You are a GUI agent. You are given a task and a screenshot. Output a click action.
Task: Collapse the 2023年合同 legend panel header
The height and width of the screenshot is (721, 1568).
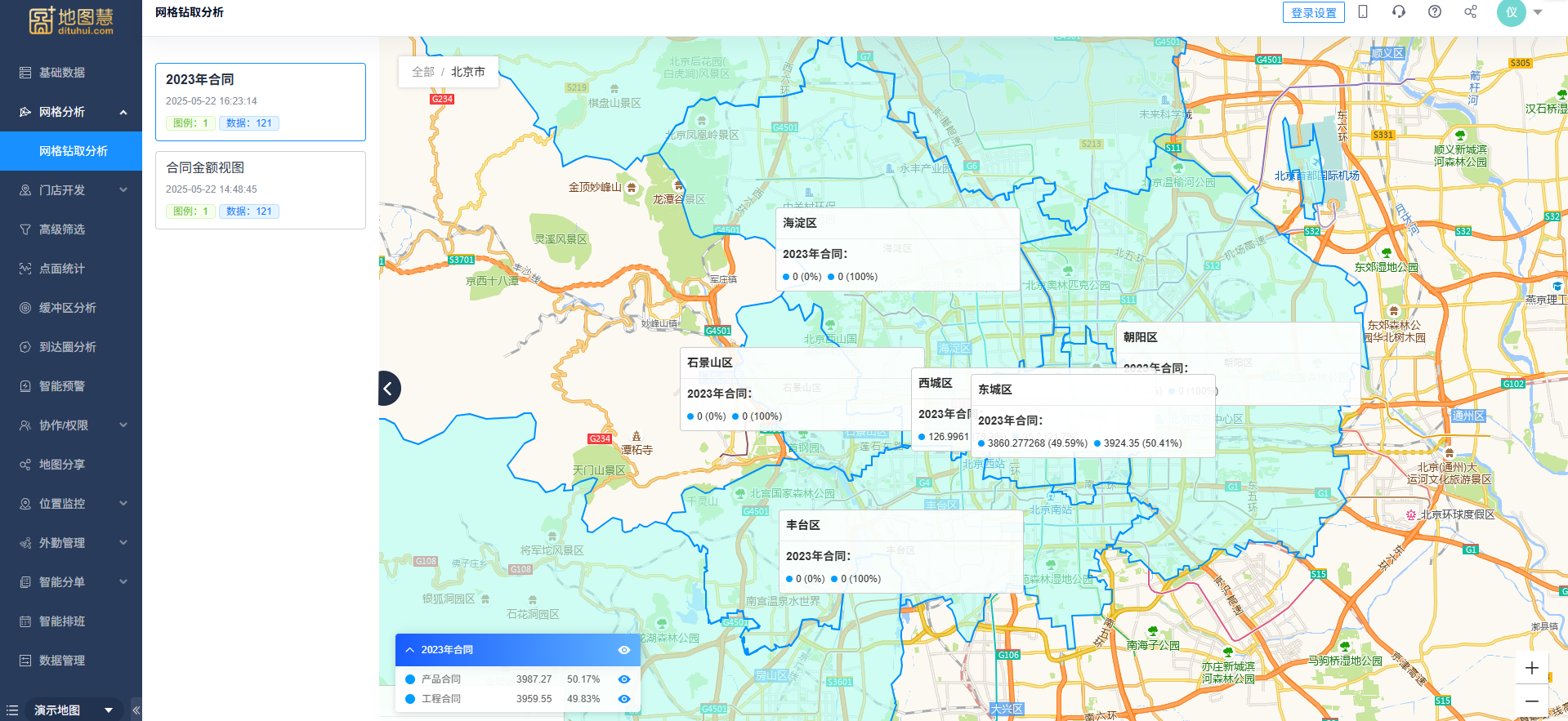[x=410, y=650]
